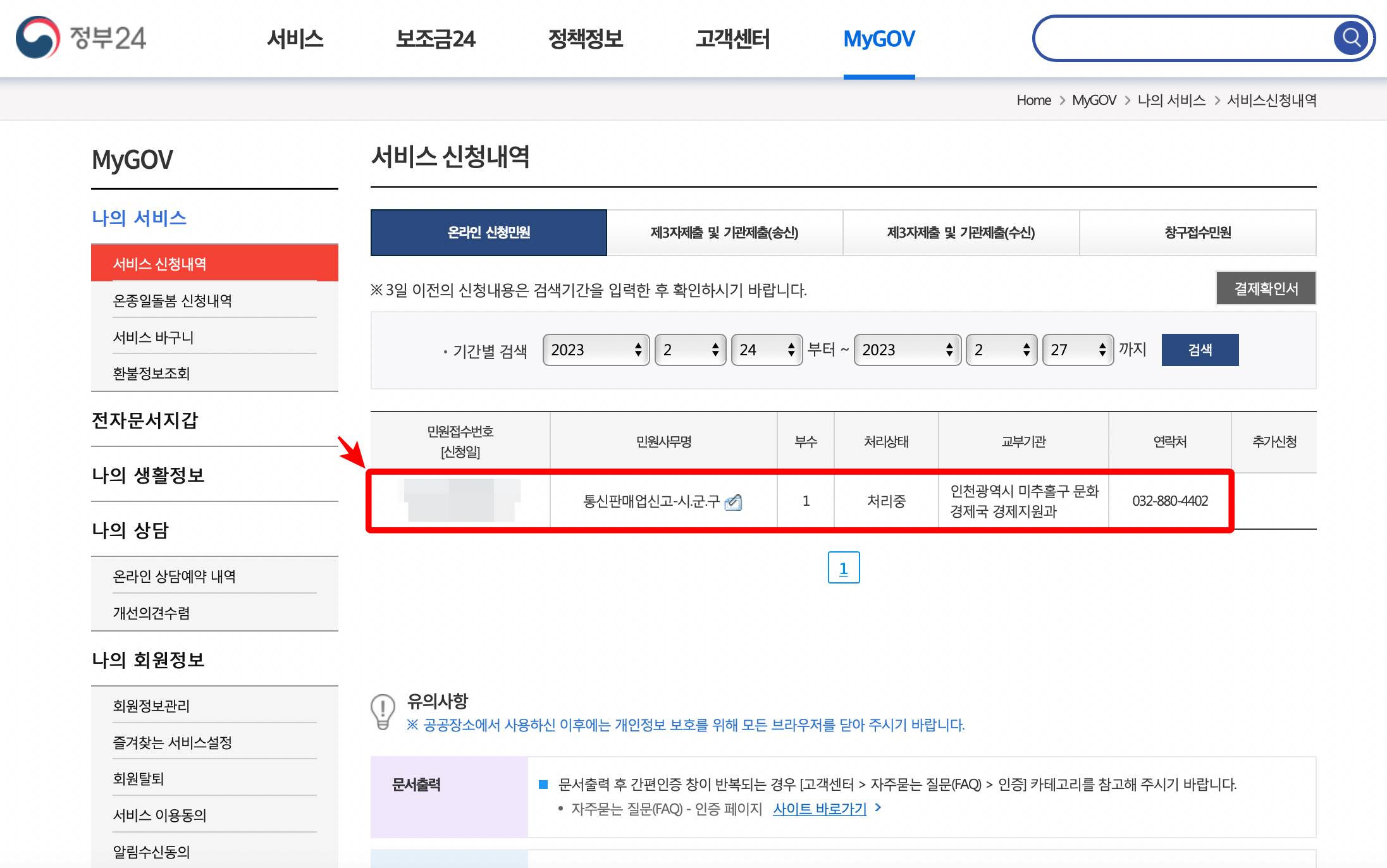The image size is (1387, 868).
Task: Click pagination page 1 link
Action: (843, 568)
